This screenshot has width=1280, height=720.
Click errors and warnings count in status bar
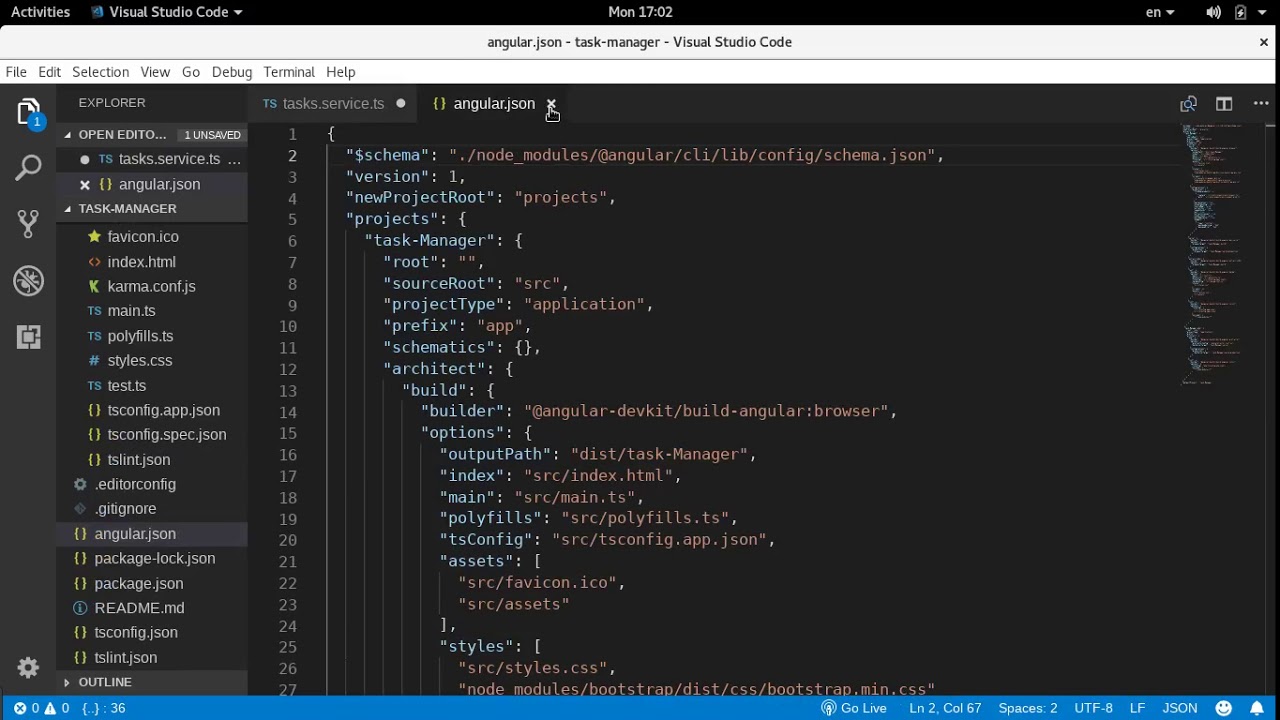[41, 708]
